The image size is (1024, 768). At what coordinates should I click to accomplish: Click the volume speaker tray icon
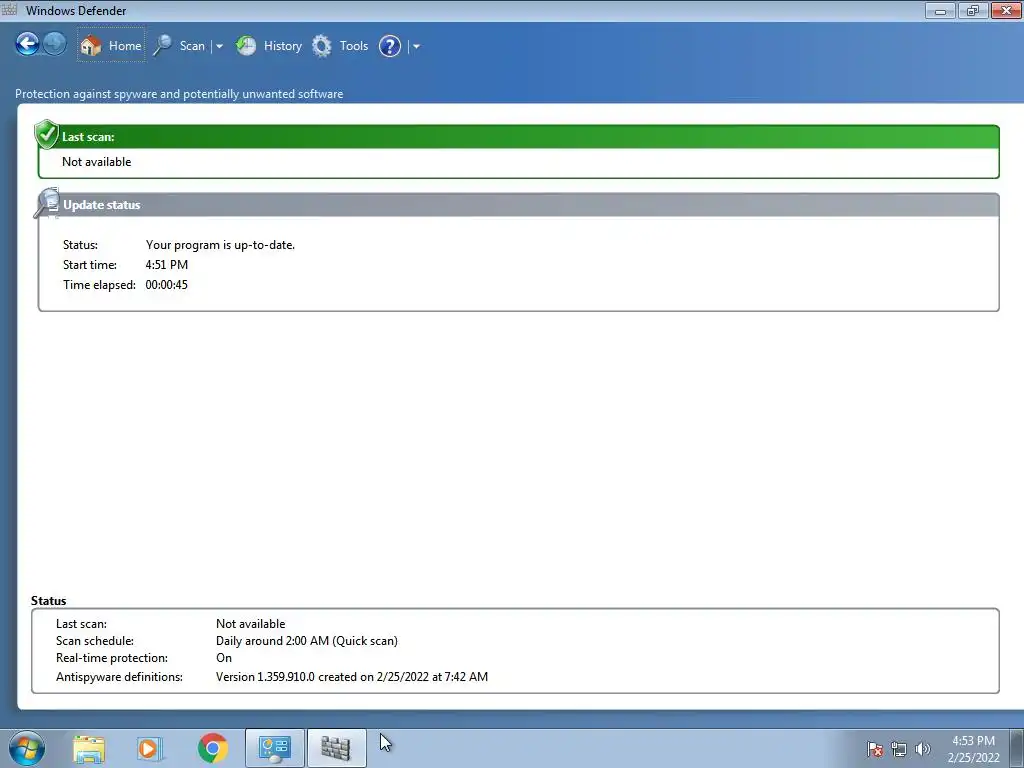(x=923, y=749)
